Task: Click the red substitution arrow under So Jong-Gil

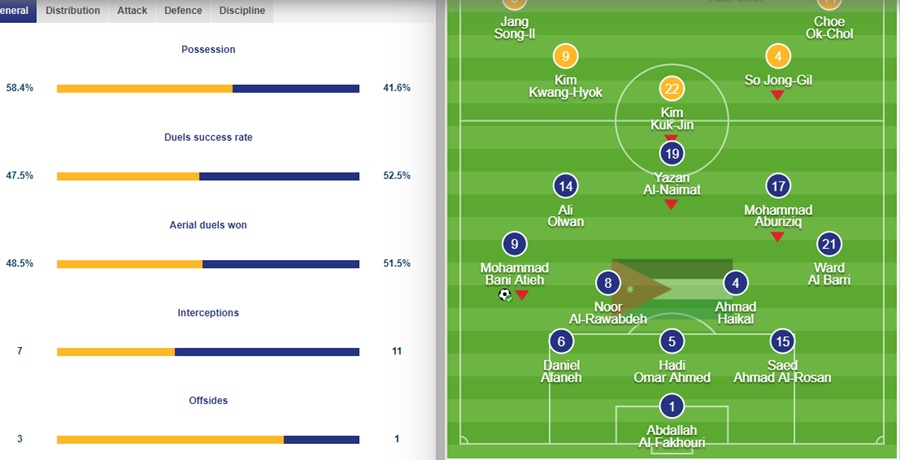Action: 776,95
